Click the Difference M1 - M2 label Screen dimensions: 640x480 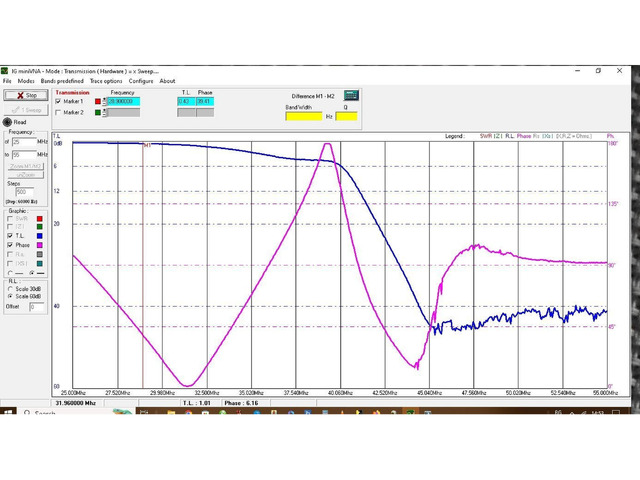[313, 96]
